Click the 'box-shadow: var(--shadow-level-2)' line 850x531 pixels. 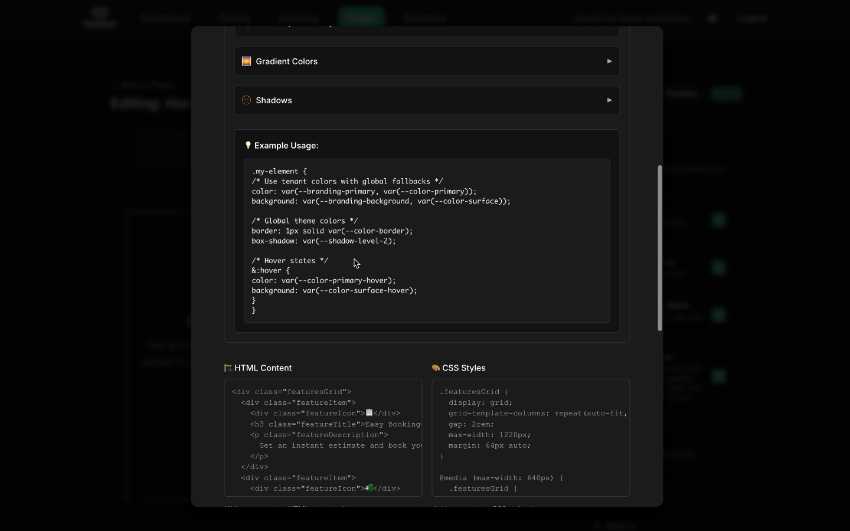(324, 241)
